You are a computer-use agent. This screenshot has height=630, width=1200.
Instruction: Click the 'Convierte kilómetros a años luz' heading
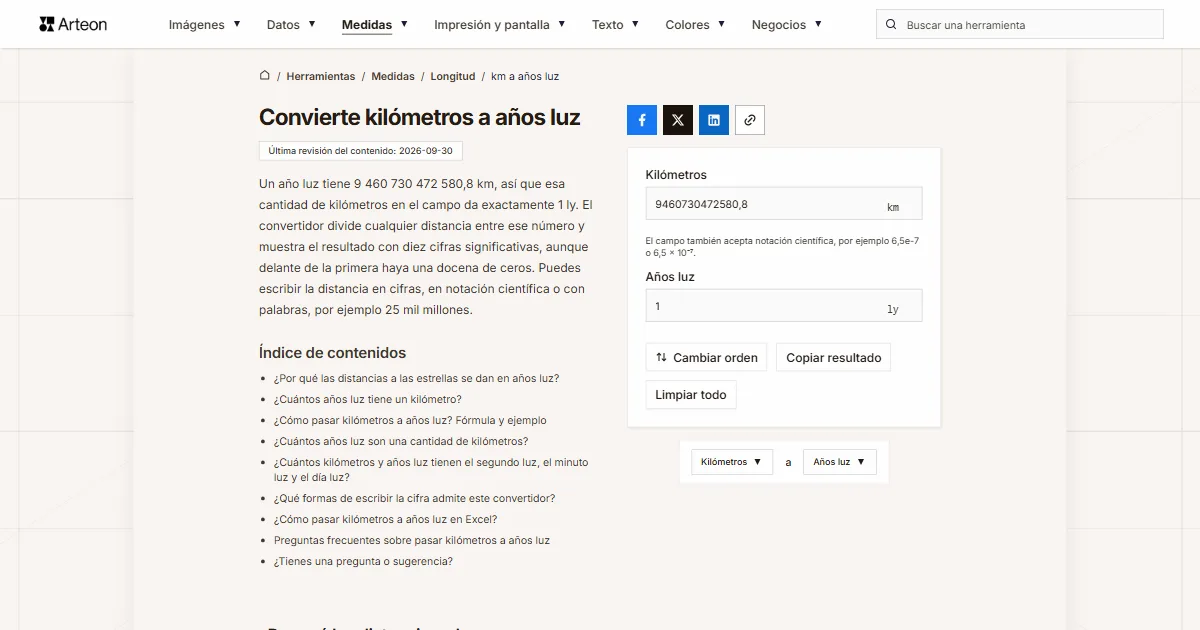(420, 117)
